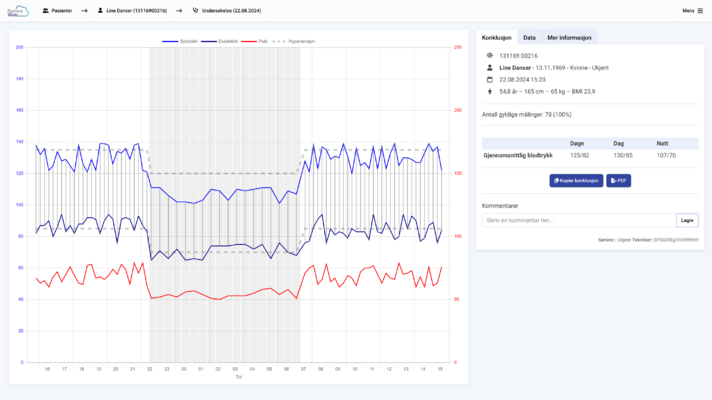
Task: Download the report with the PDF button
Action: click(x=618, y=181)
